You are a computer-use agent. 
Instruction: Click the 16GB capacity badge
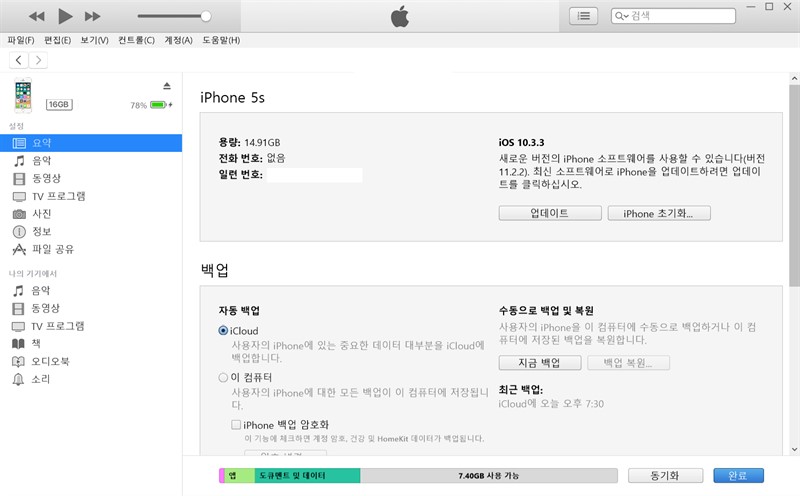tap(59, 104)
